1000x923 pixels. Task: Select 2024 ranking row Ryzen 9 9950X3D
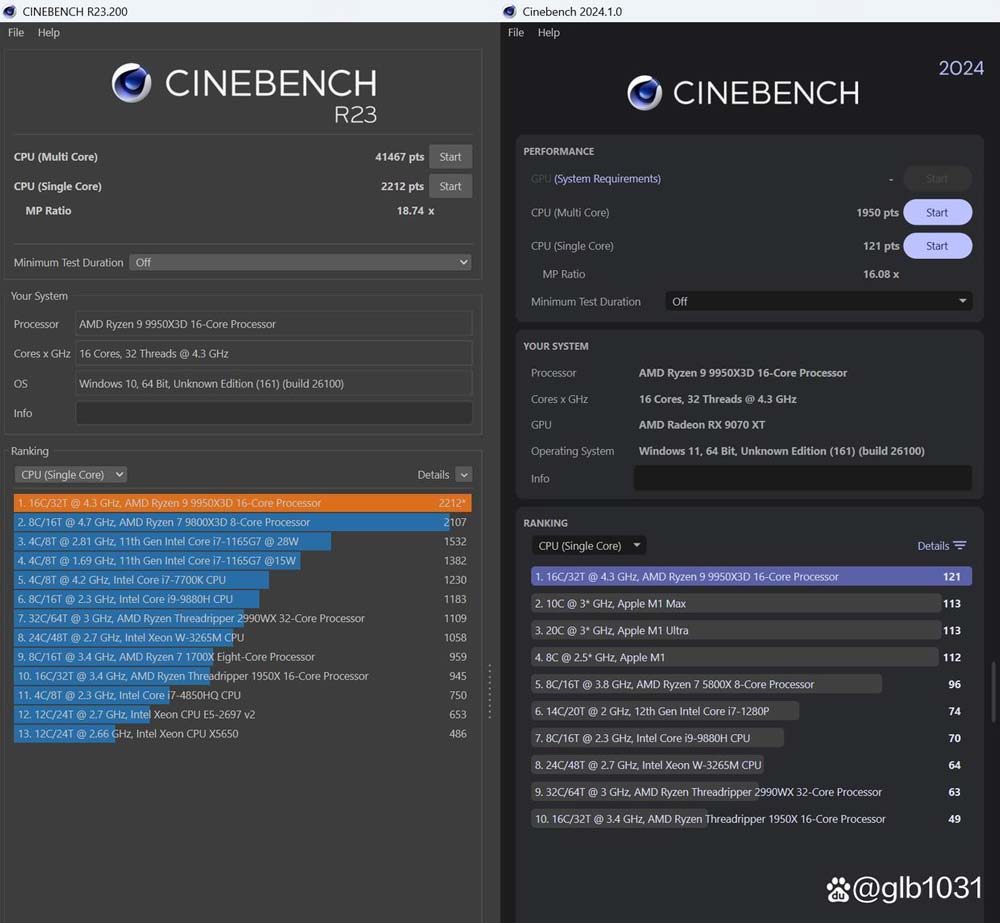751,577
